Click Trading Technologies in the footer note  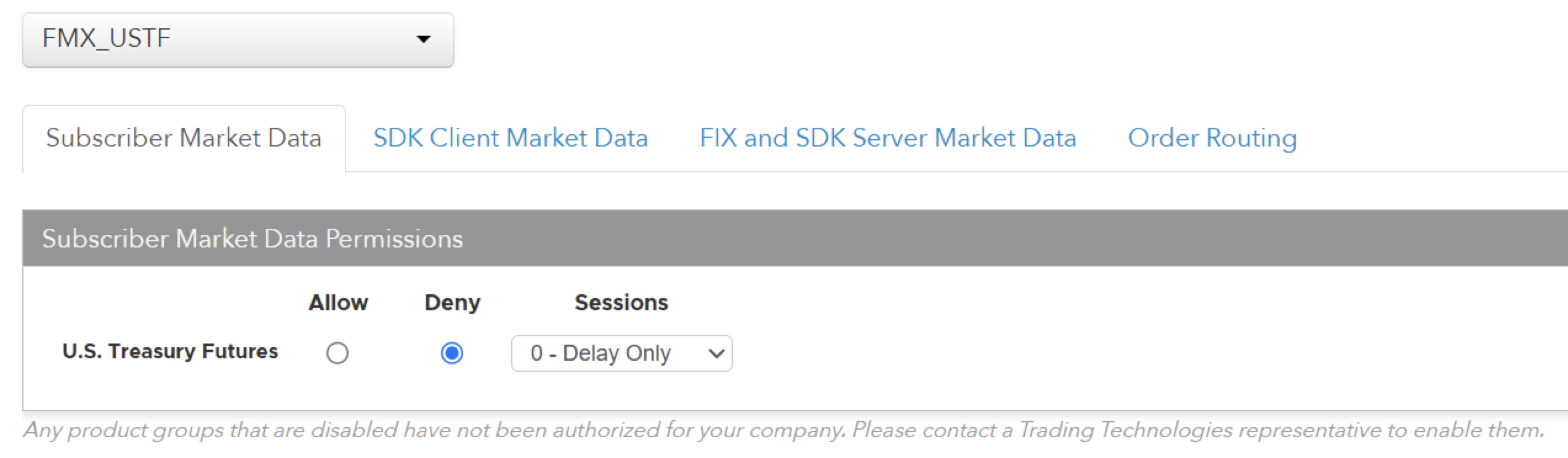point(1126,430)
